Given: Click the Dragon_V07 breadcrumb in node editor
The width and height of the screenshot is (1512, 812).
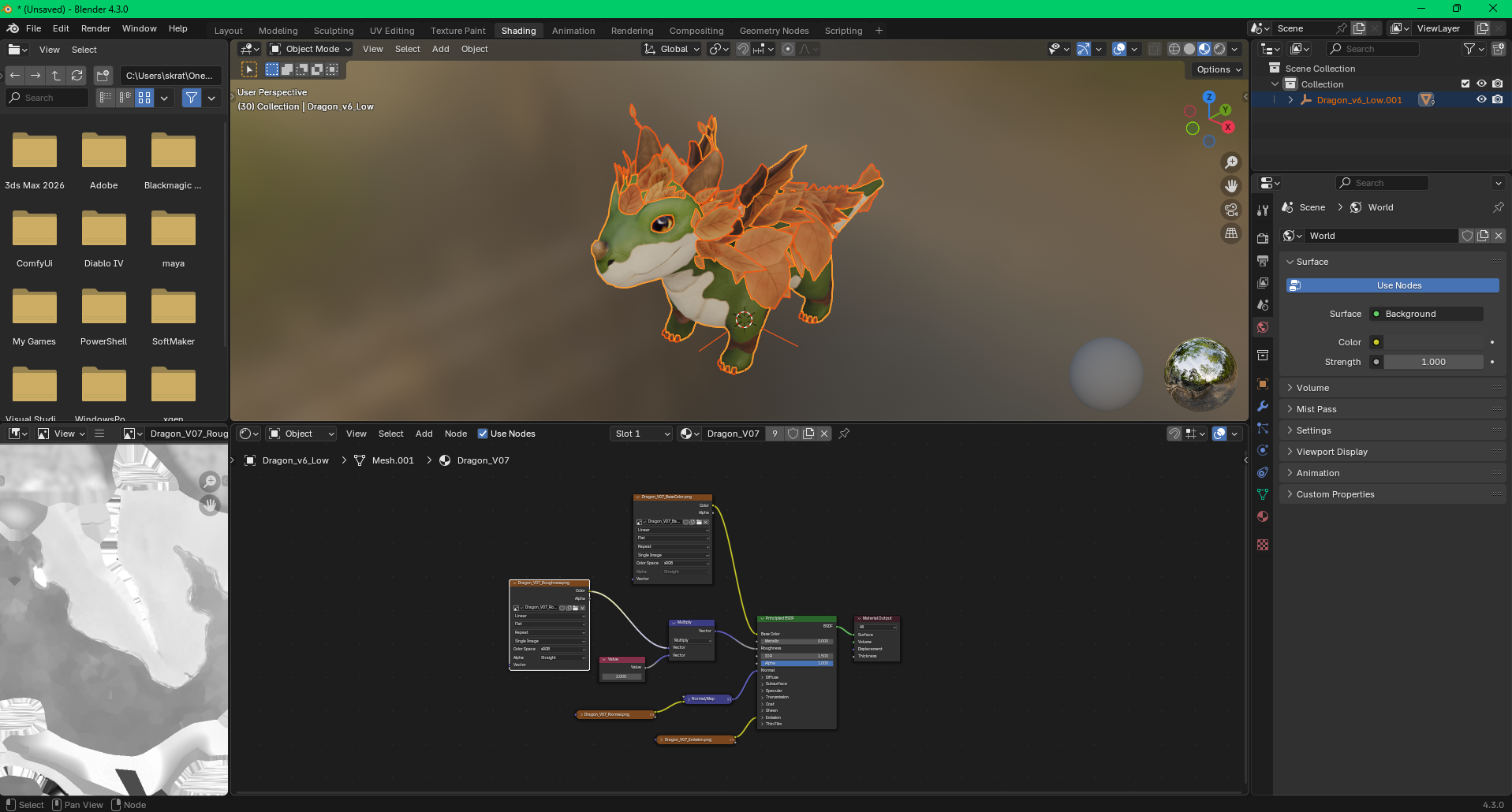Looking at the screenshot, I should [483, 460].
